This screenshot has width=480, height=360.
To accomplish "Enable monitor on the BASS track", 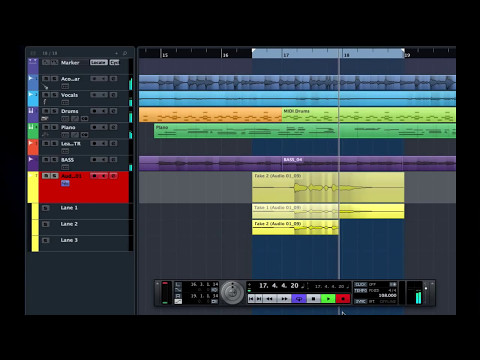I will (x=104, y=160).
